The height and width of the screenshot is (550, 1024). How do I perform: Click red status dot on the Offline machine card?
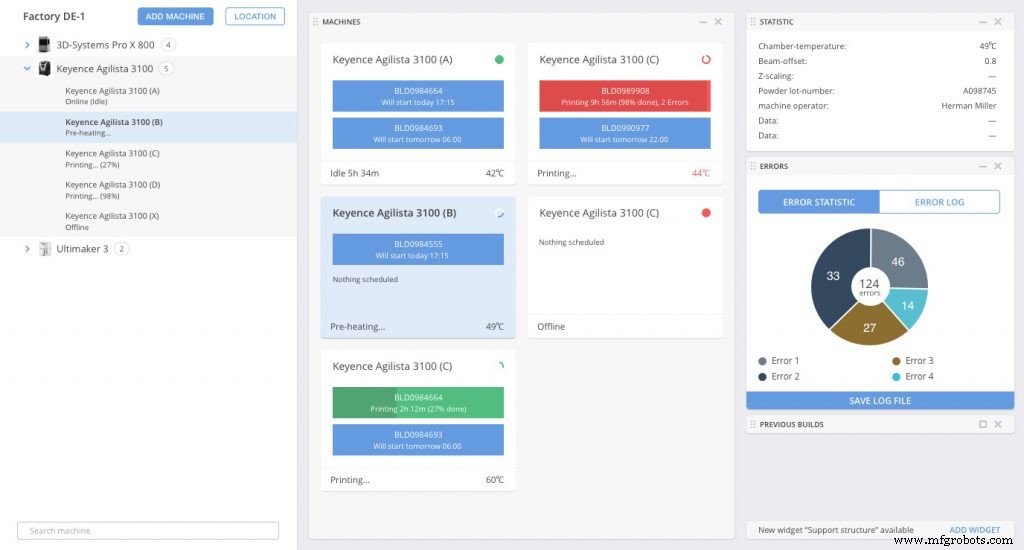pos(706,213)
